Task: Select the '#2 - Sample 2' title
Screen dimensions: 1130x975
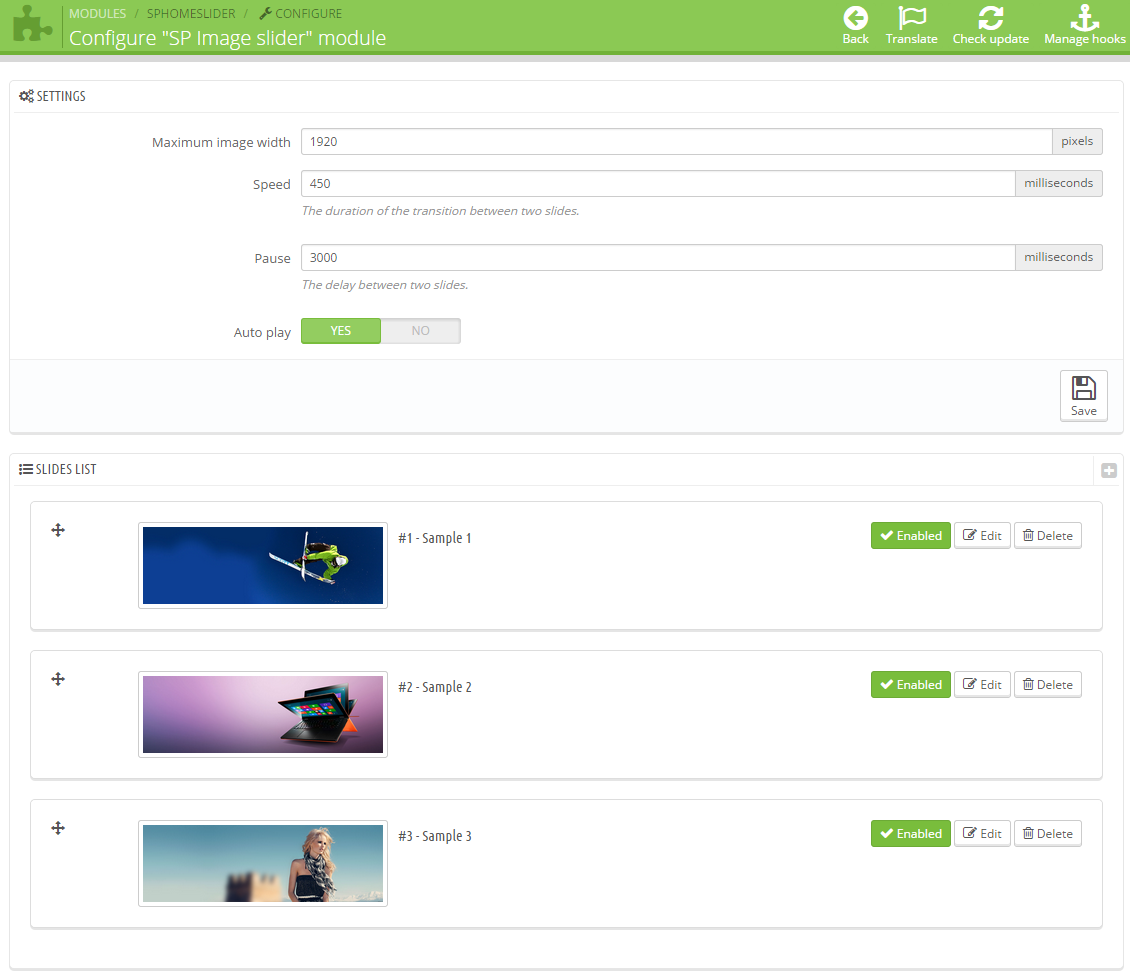Action: [435, 687]
